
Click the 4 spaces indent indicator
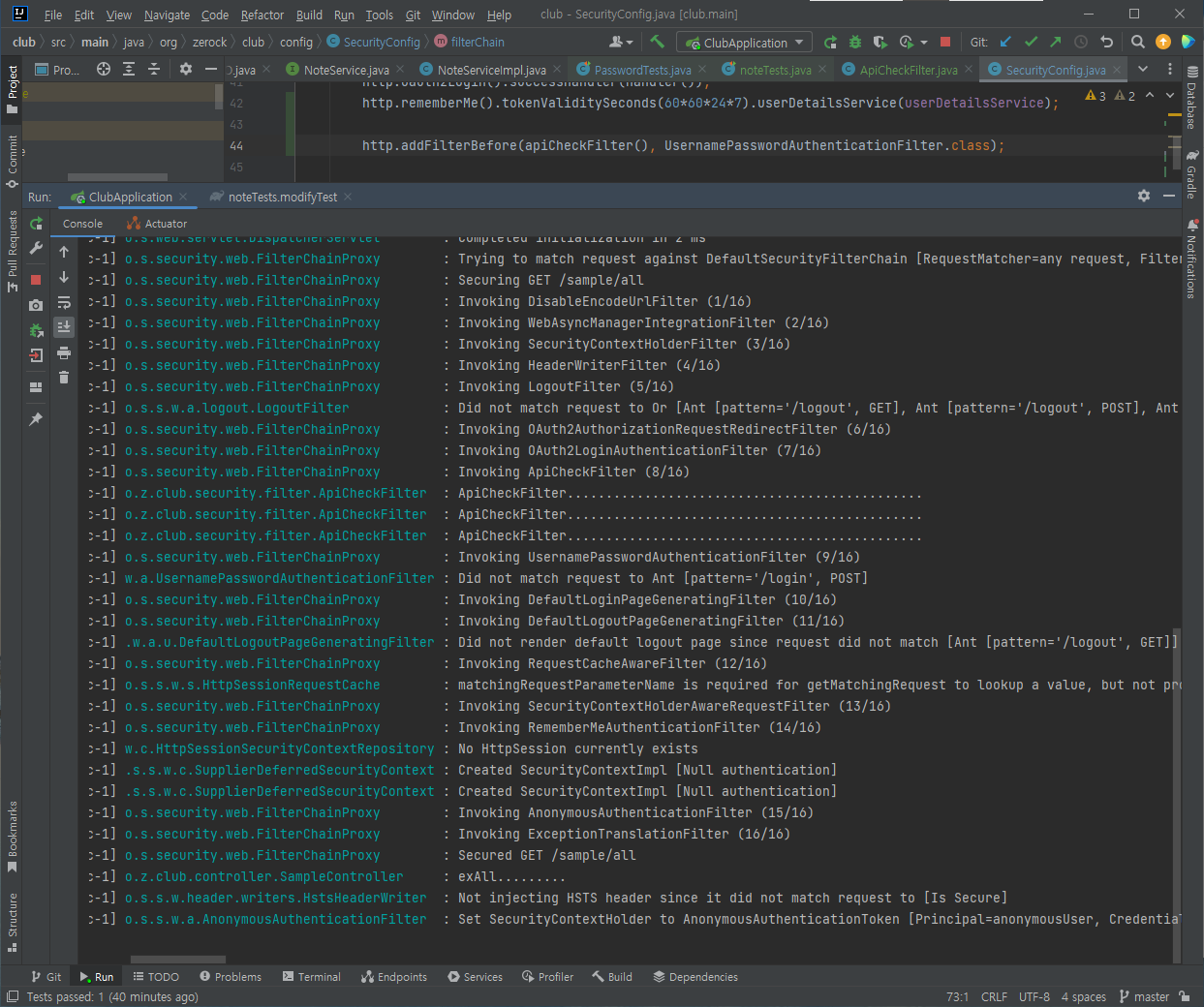1083,996
